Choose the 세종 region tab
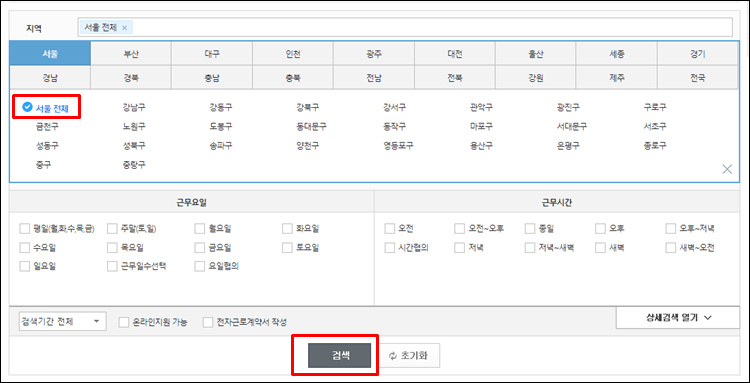The image size is (750, 383). pyautogui.click(x=616, y=54)
